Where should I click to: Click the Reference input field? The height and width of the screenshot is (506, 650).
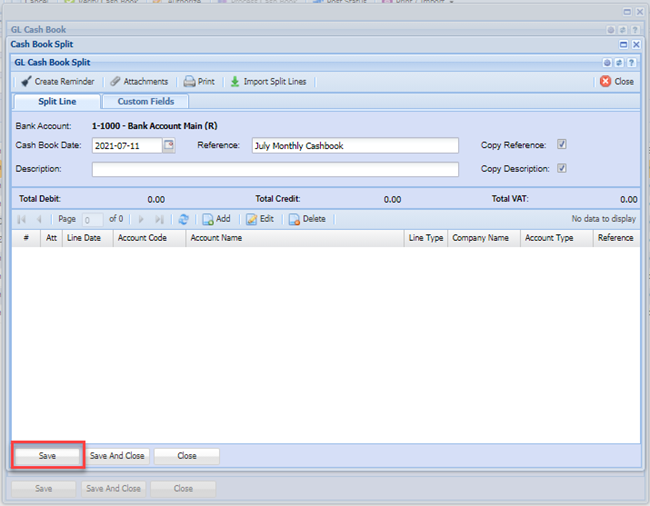pyautogui.click(x=354, y=146)
